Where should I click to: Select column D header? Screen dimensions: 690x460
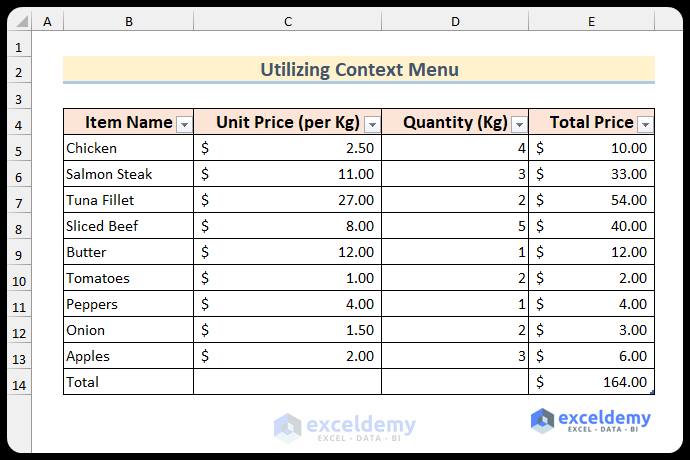[455, 21]
